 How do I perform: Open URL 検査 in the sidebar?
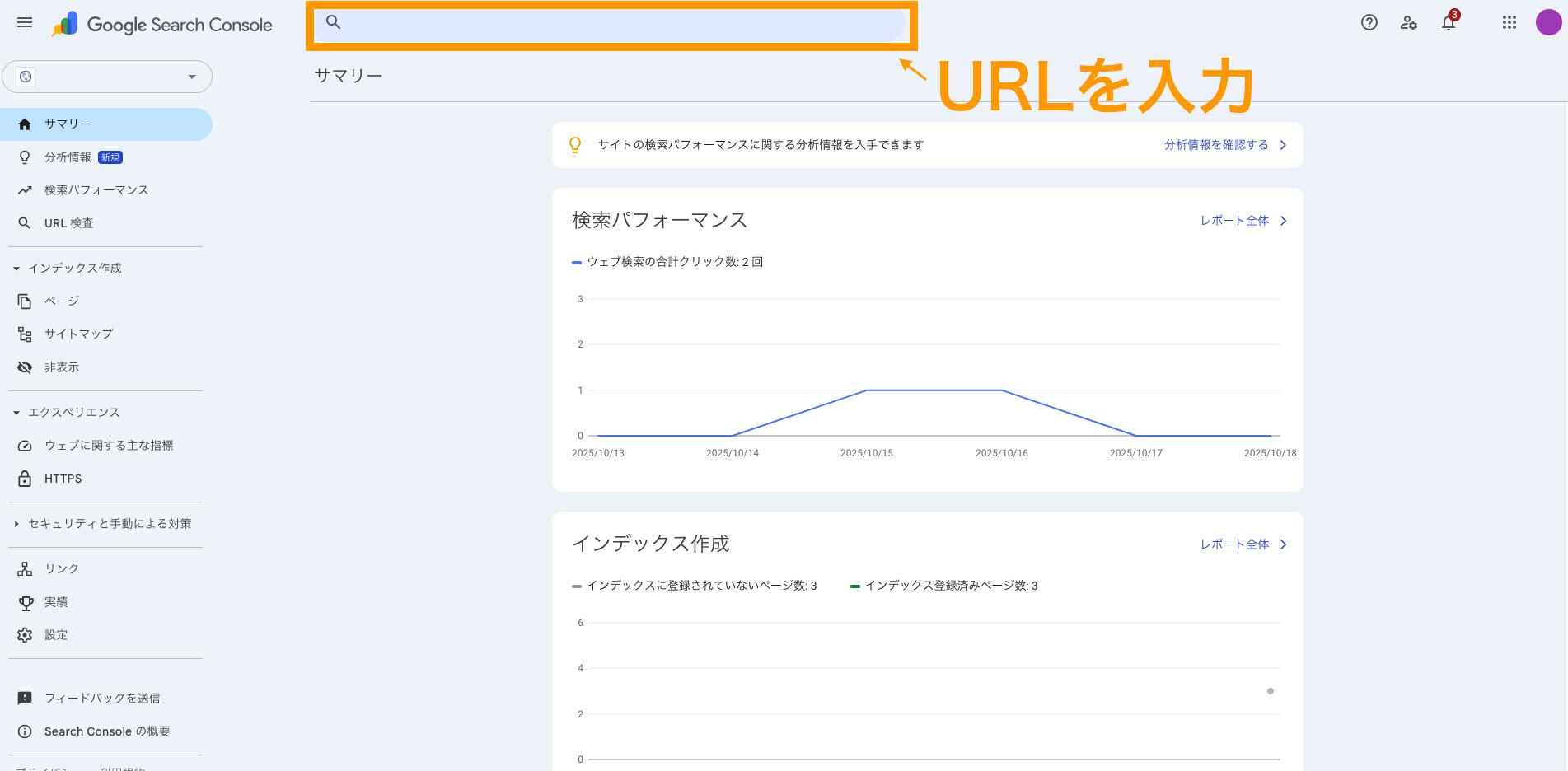tap(106, 223)
